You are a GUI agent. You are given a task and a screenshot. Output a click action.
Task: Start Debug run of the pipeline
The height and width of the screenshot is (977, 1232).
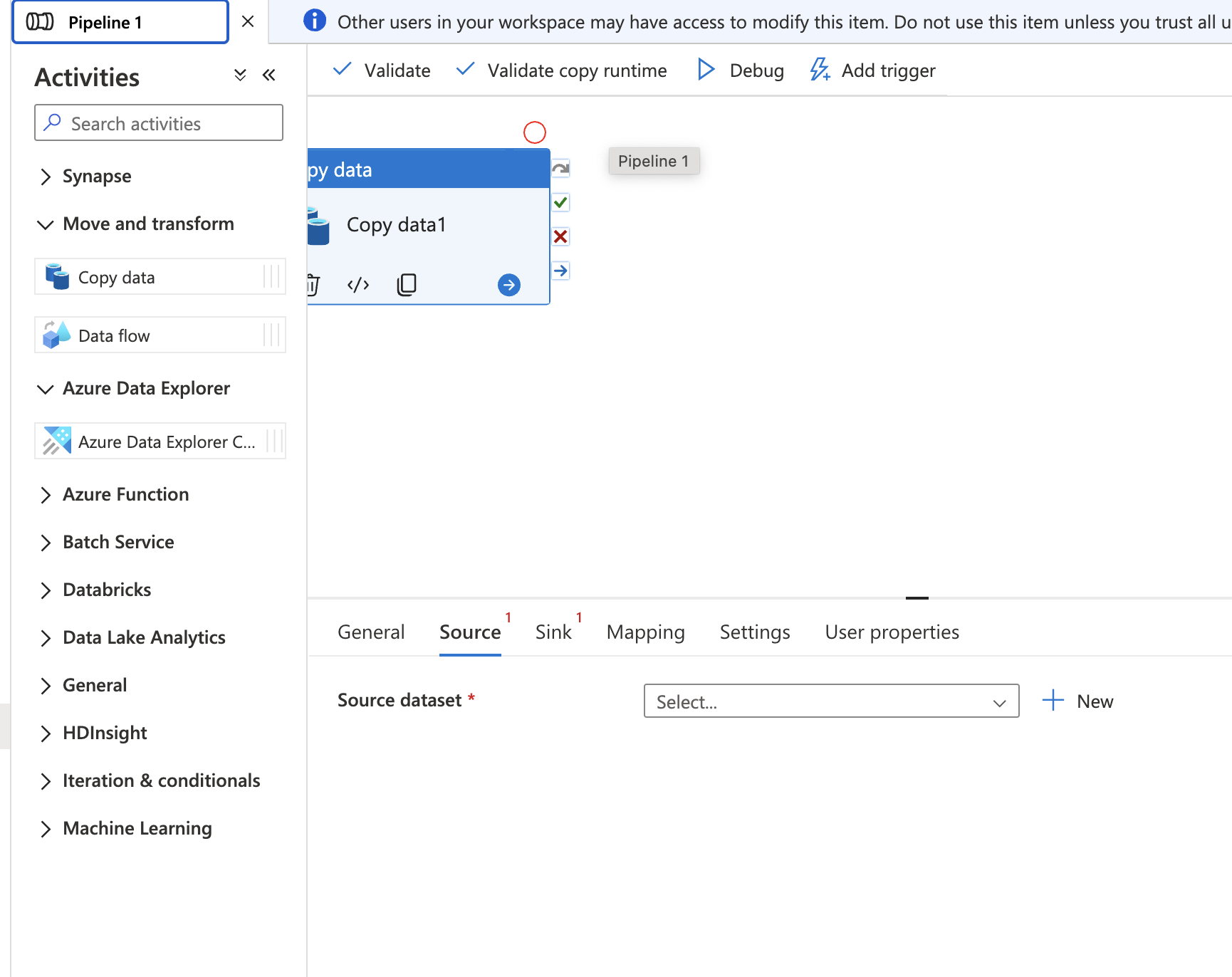pos(741,70)
